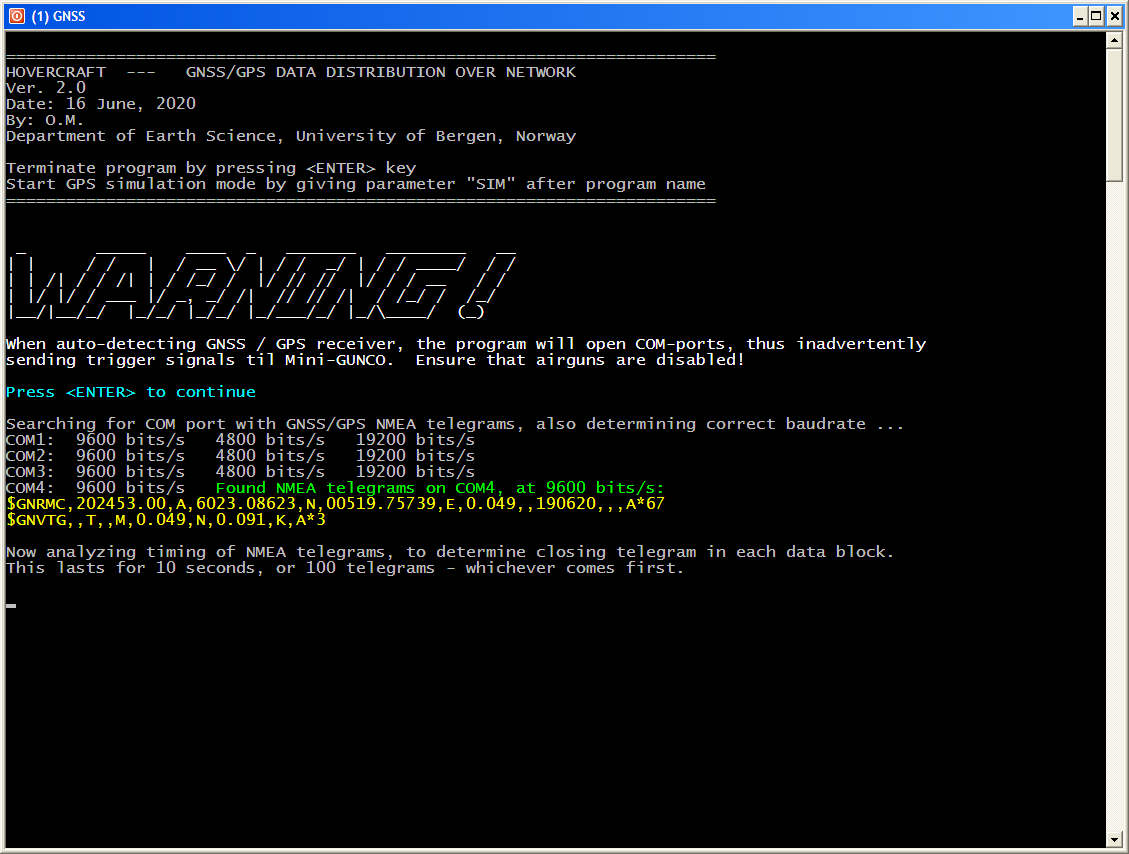Click the COM1 baudrate scan line
Image resolution: width=1129 pixels, height=854 pixels.
pyautogui.click(x=240, y=440)
